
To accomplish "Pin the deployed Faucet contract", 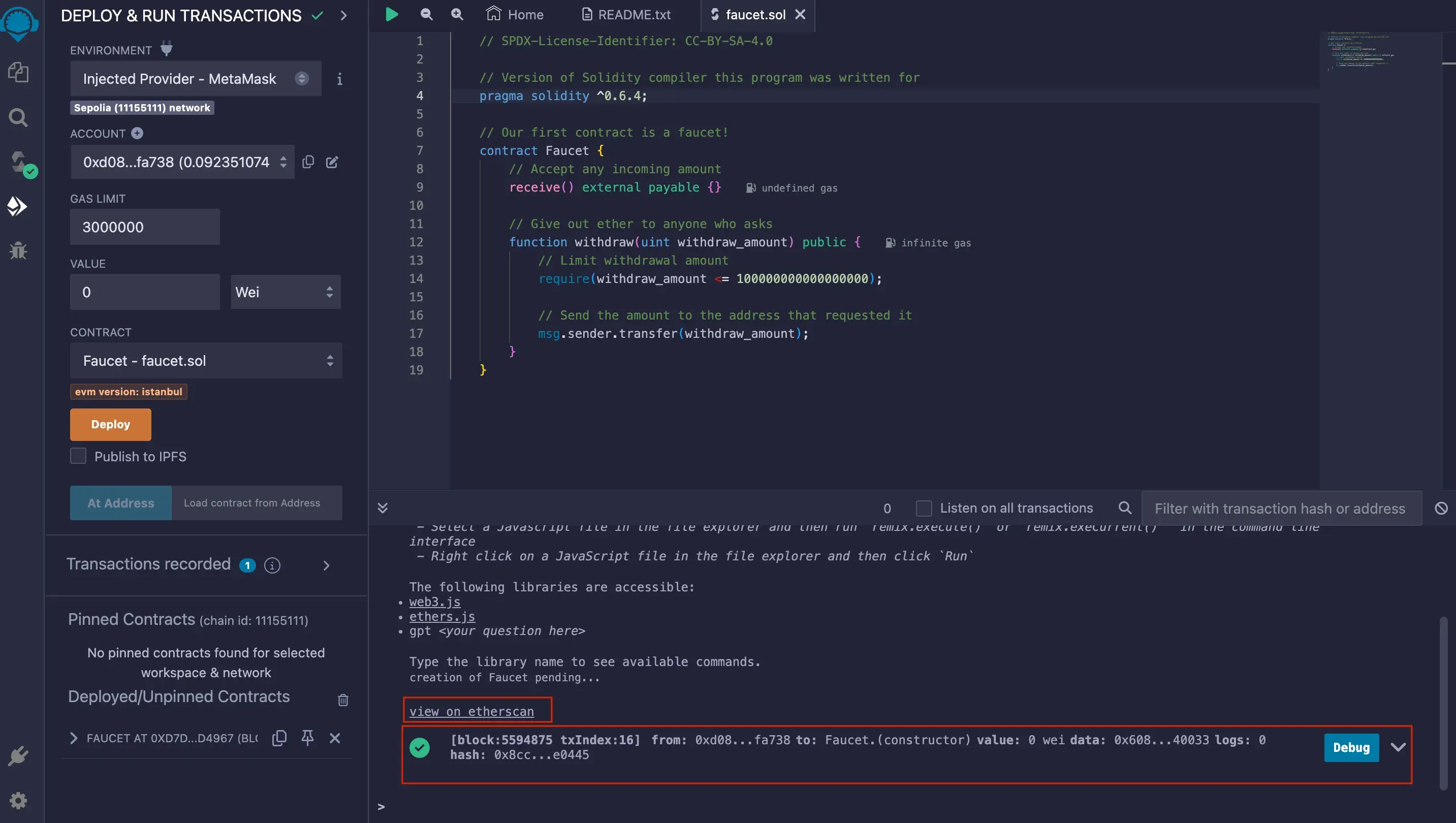I will coord(307,738).
